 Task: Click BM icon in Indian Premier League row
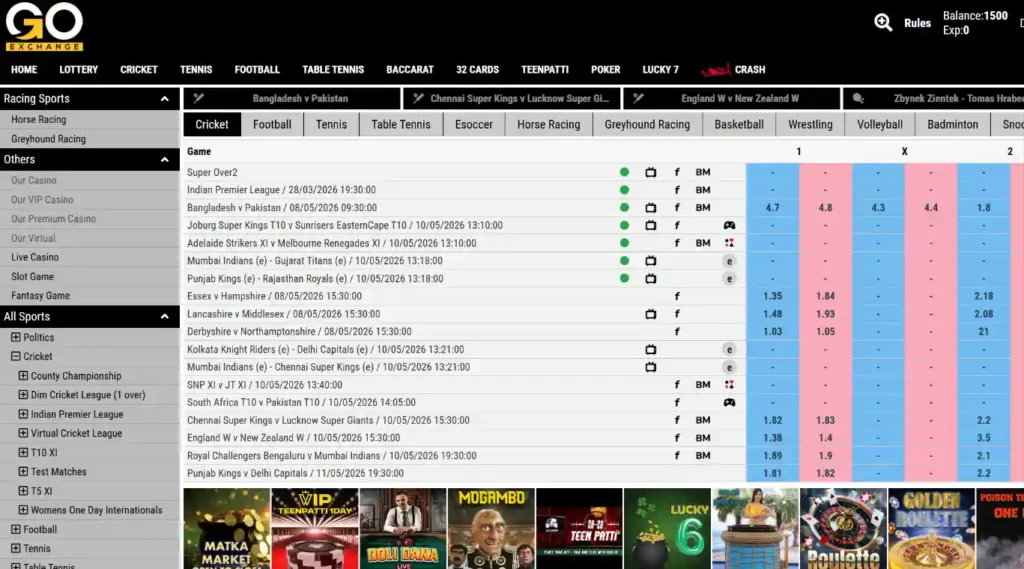tap(703, 190)
